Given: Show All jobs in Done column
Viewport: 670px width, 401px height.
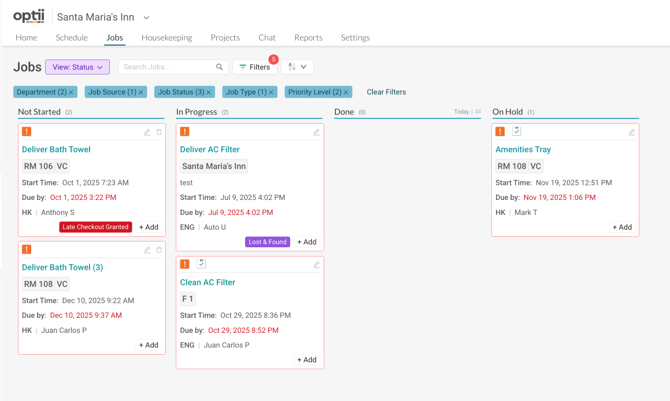Looking at the screenshot, I should [478, 112].
